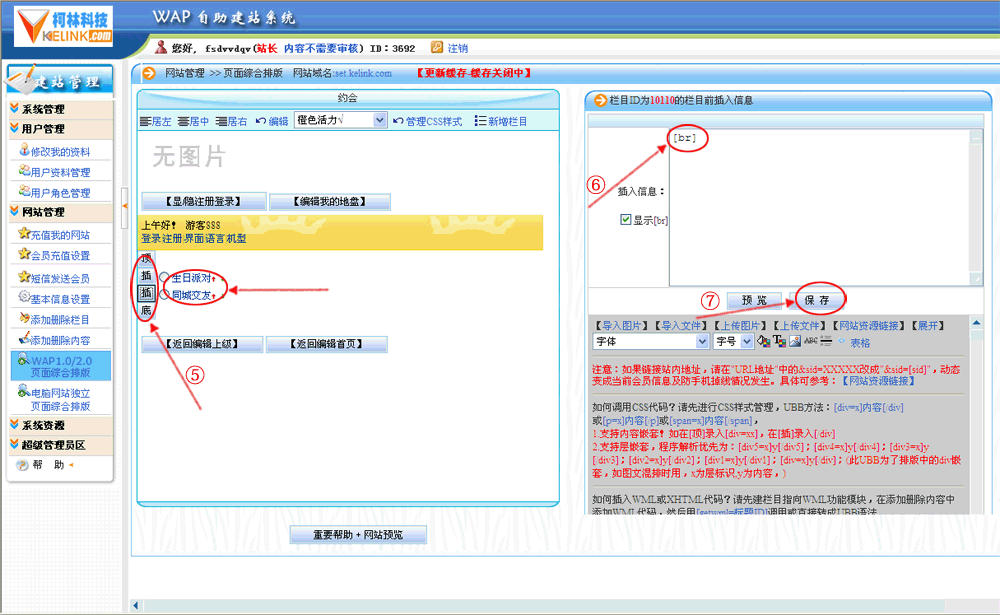The image size is (1000, 615).
Task: Click the star icon beside 短信发送会员
Action: click(x=24, y=276)
